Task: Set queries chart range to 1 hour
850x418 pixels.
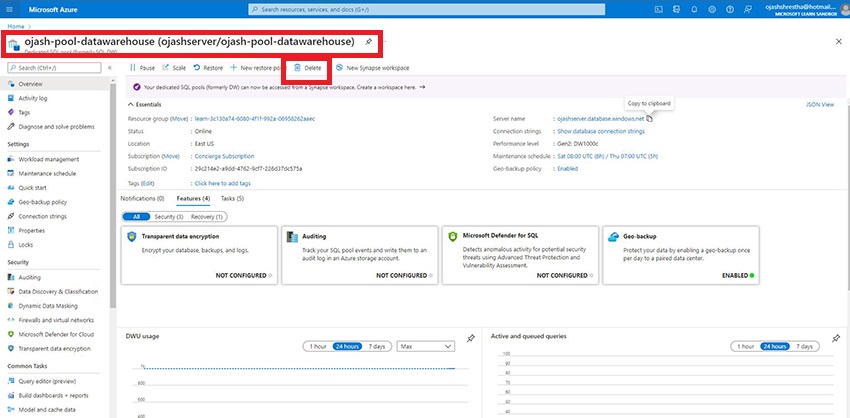Action: point(745,346)
